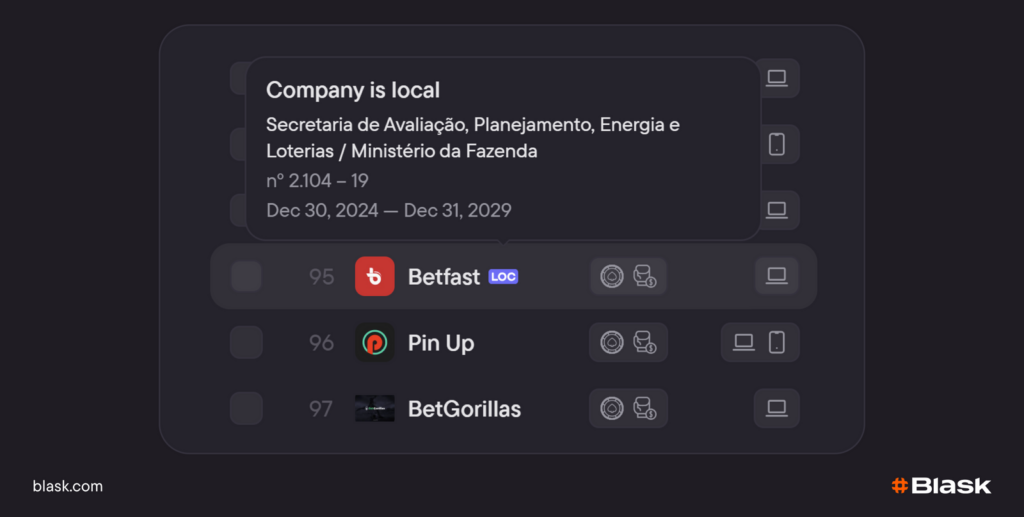
Task: Click the casino chip icon in Pin Up row
Action: click(611, 342)
